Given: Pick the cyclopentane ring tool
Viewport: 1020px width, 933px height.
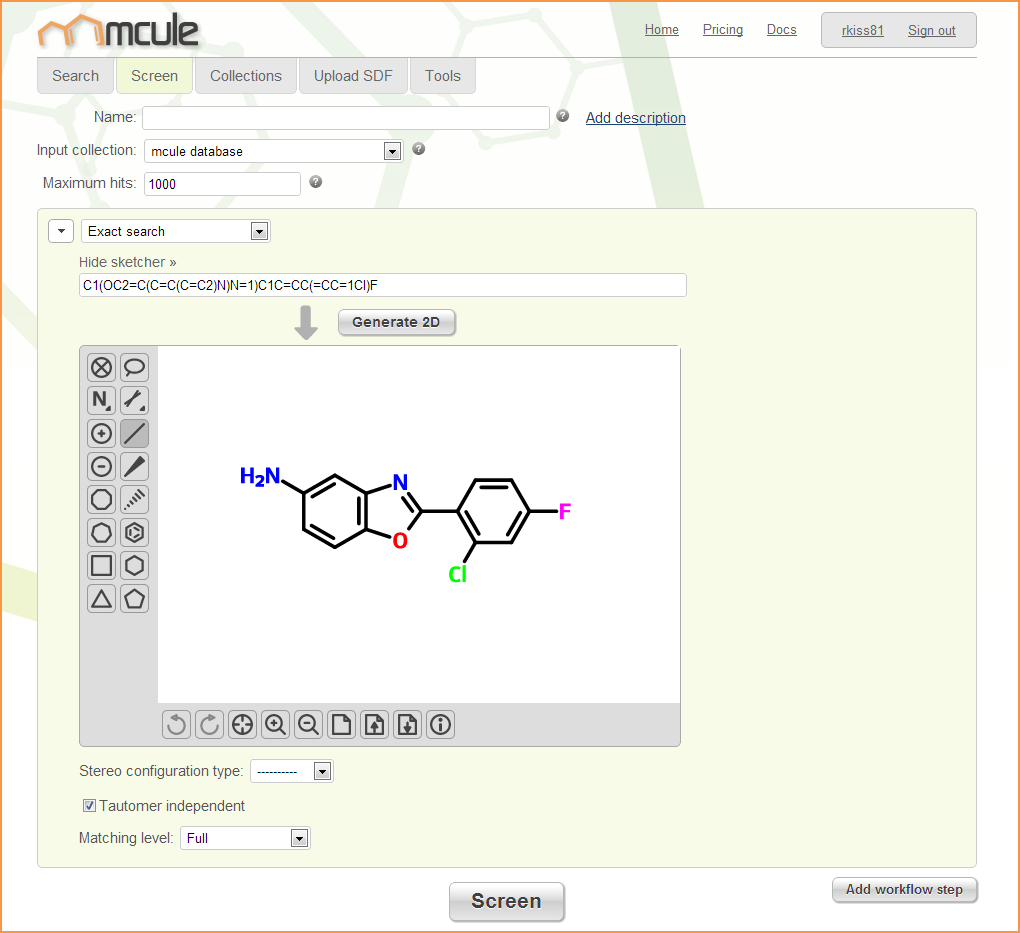Looking at the screenshot, I should (x=134, y=599).
